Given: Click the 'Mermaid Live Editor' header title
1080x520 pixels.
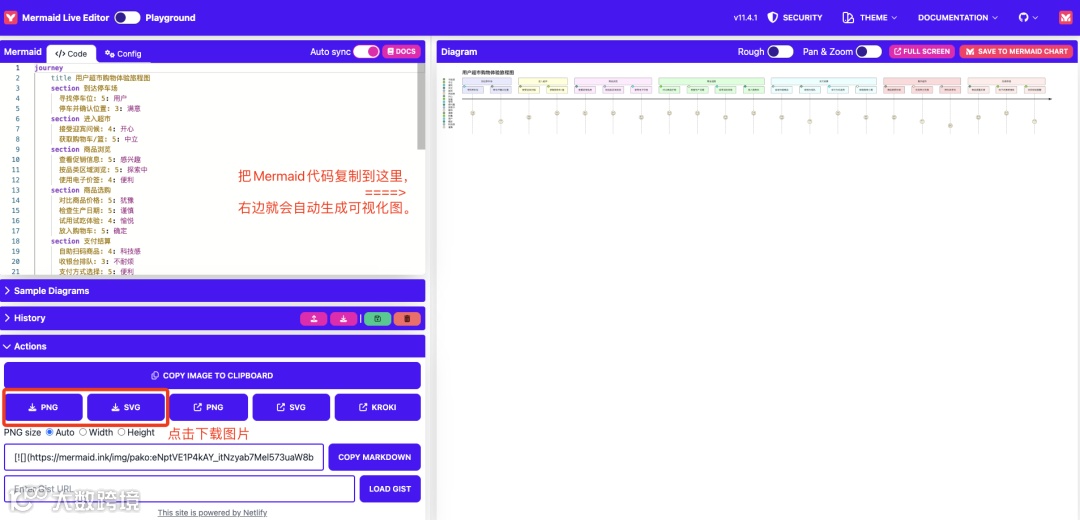Looking at the screenshot, I should 65,18.
